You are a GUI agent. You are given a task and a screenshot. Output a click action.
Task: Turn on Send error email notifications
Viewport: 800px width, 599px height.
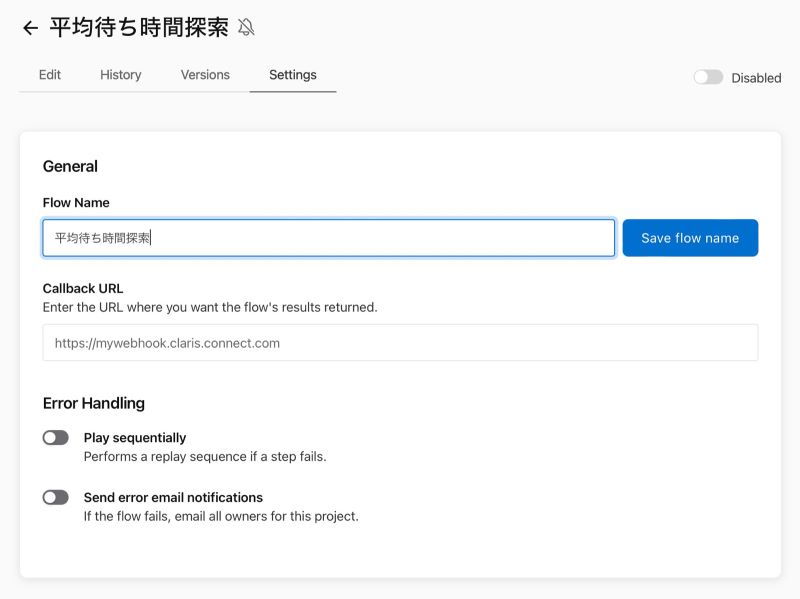pos(56,497)
